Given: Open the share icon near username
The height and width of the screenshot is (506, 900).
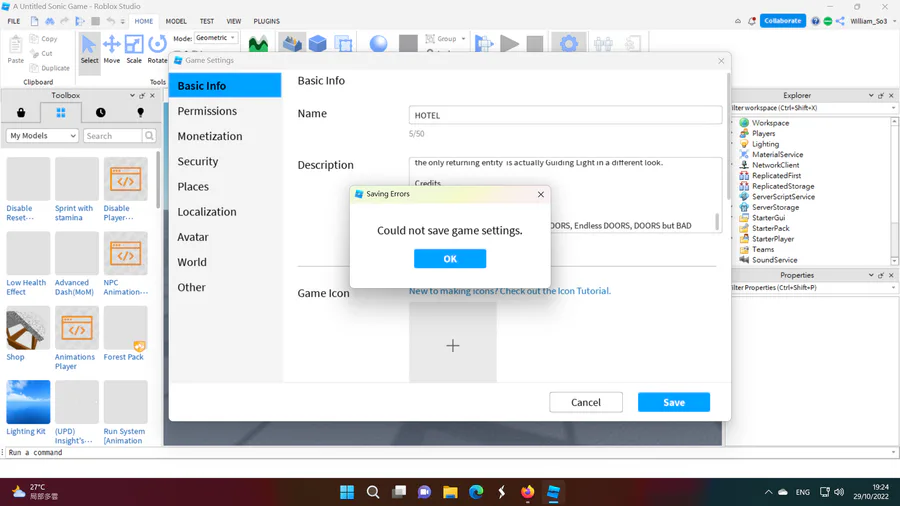Looking at the screenshot, I should (x=840, y=21).
